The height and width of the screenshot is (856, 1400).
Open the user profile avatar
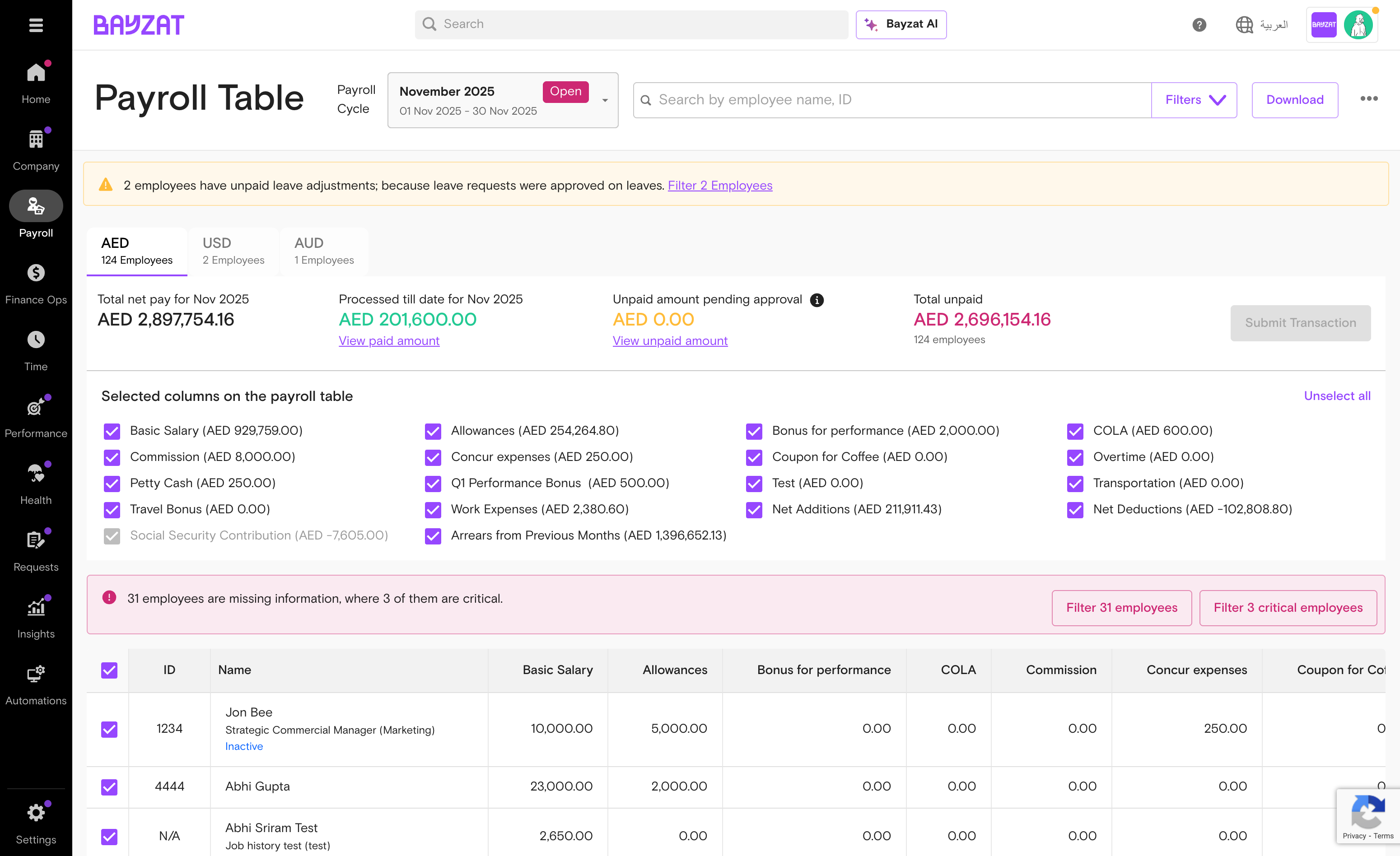click(1358, 25)
